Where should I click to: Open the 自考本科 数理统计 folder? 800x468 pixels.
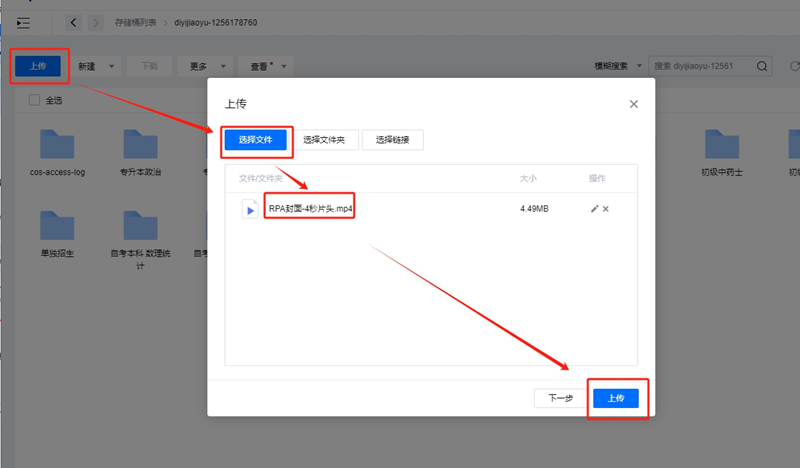(140, 240)
